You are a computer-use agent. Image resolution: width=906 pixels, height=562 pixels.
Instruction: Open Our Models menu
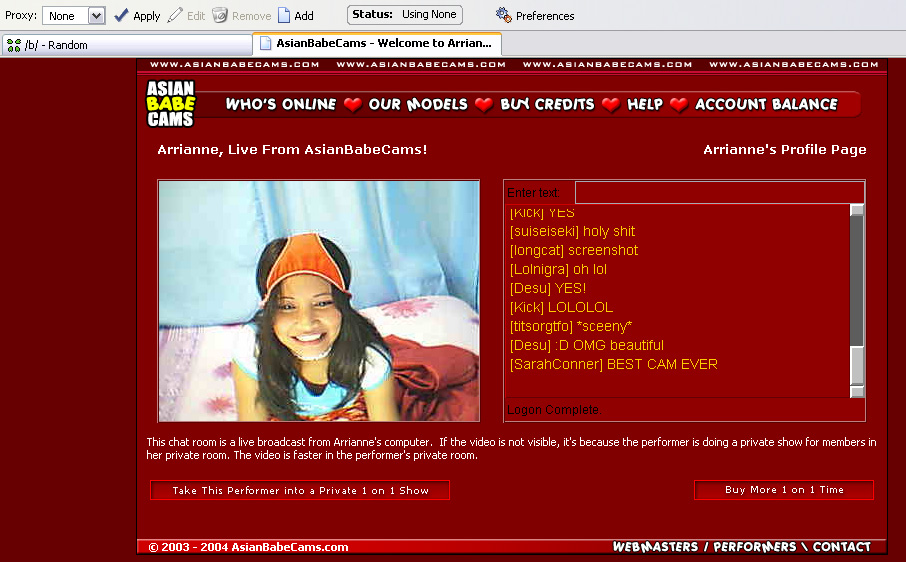(x=418, y=105)
